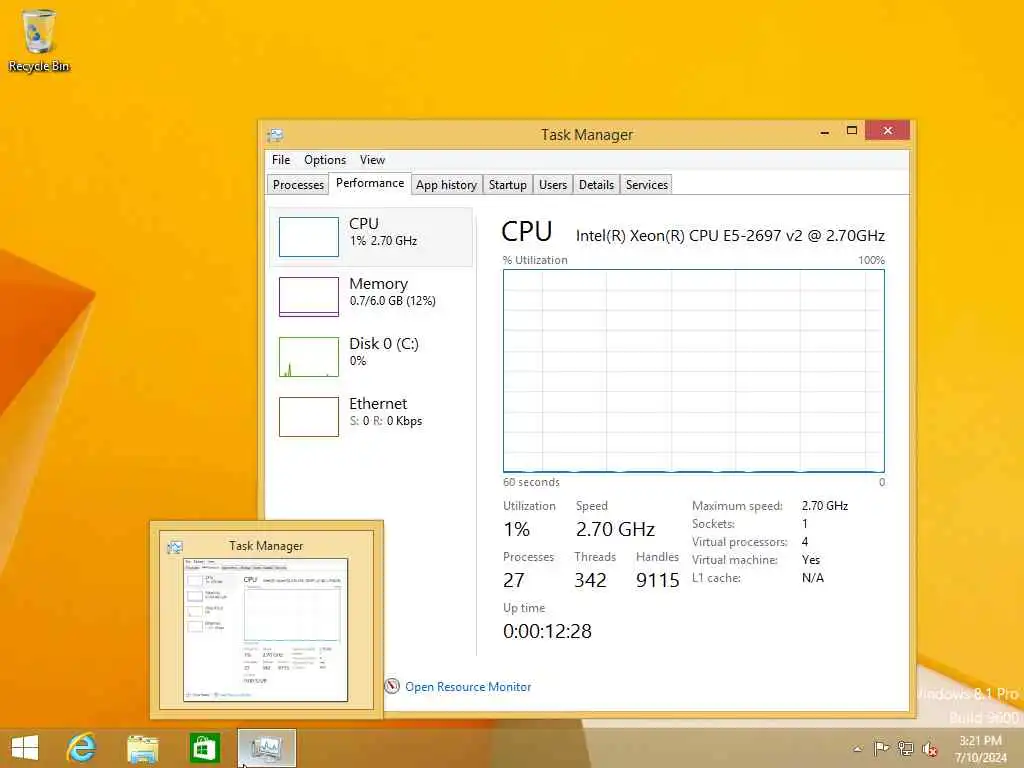
Task: Click the 60 seconds graph label
Action: 531,483
